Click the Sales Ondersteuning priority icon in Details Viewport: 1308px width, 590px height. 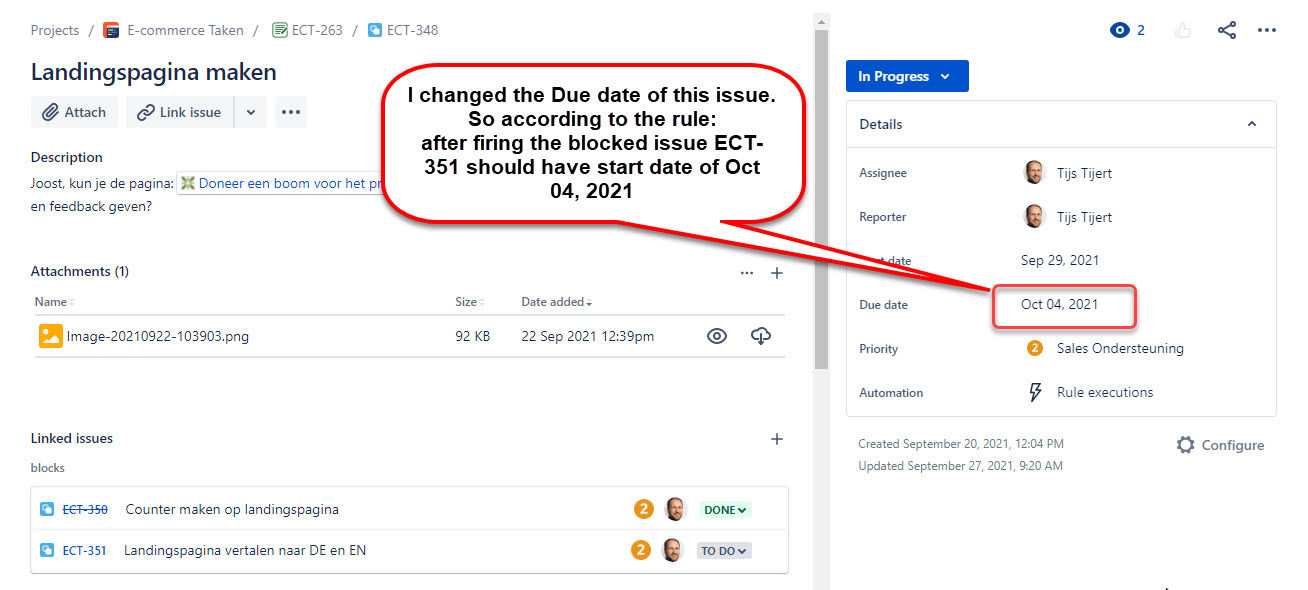(1035, 348)
